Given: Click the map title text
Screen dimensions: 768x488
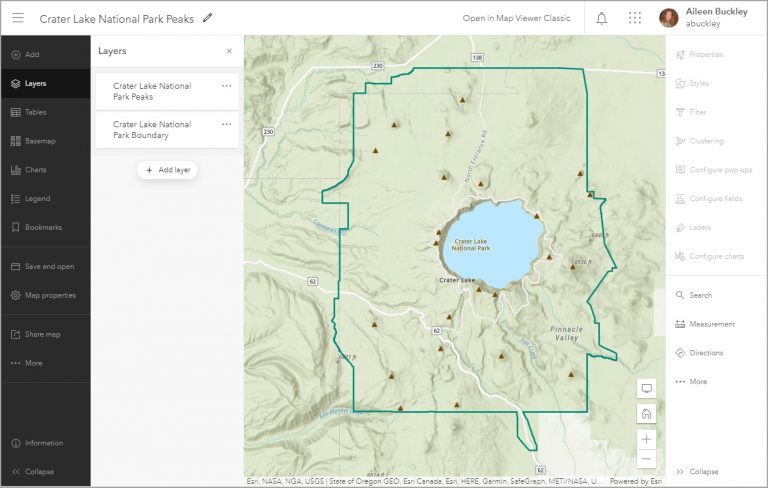Looking at the screenshot, I should [117, 19].
